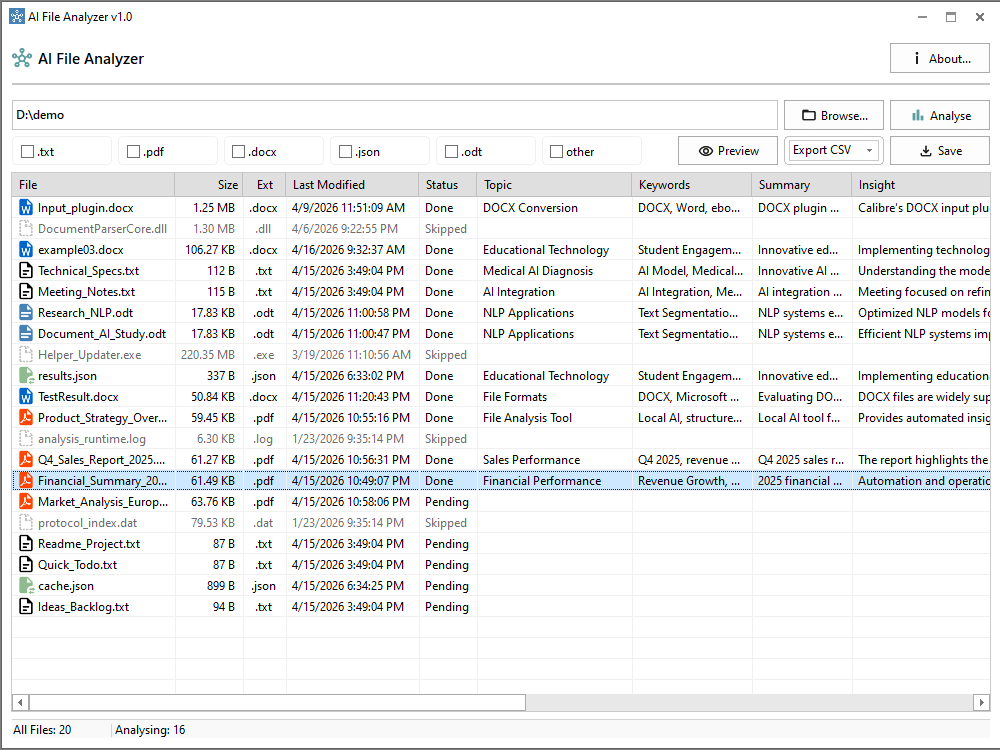Click the Status column header
This screenshot has height=750, width=1000.
pyautogui.click(x=445, y=185)
